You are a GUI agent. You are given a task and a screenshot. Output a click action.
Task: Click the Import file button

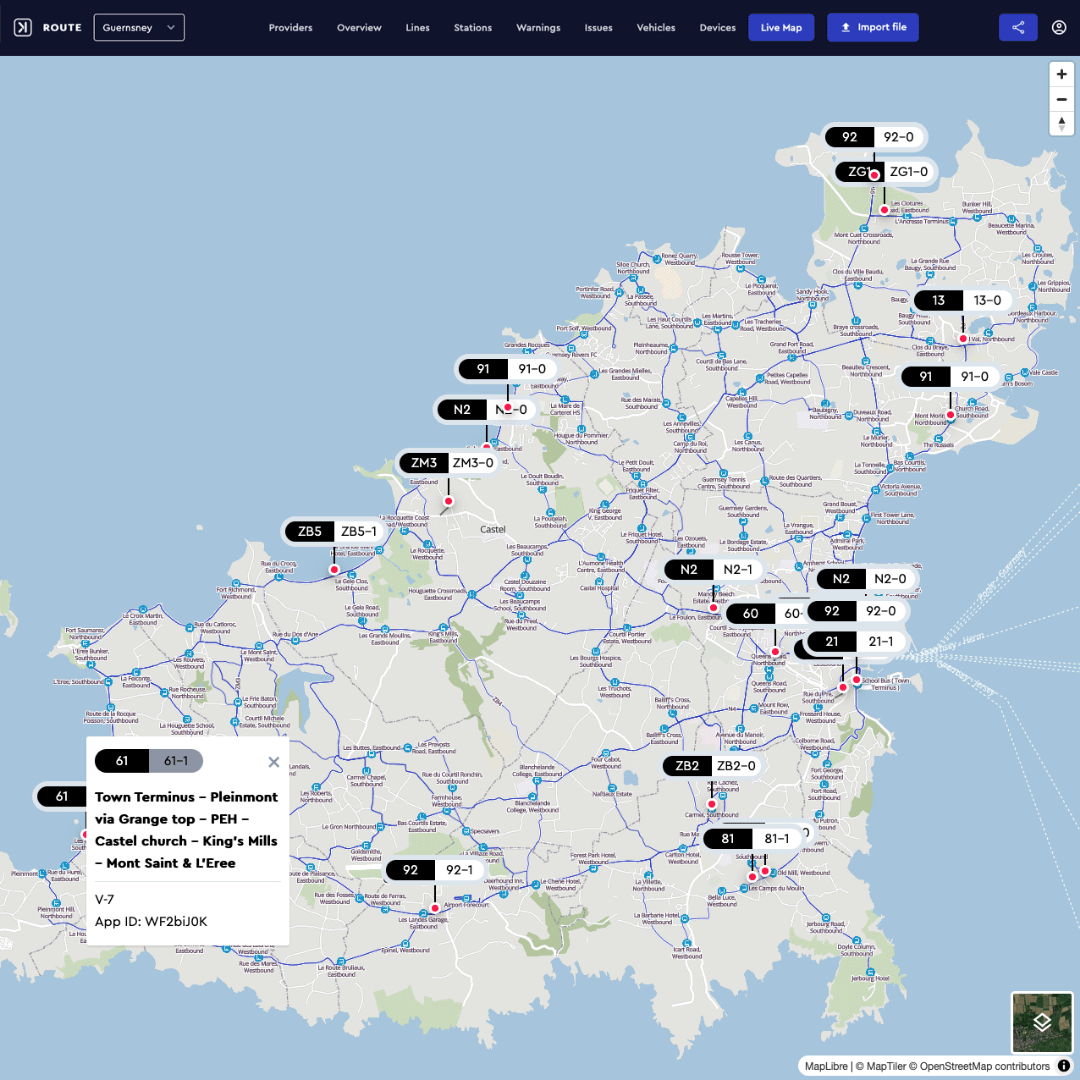[873, 28]
